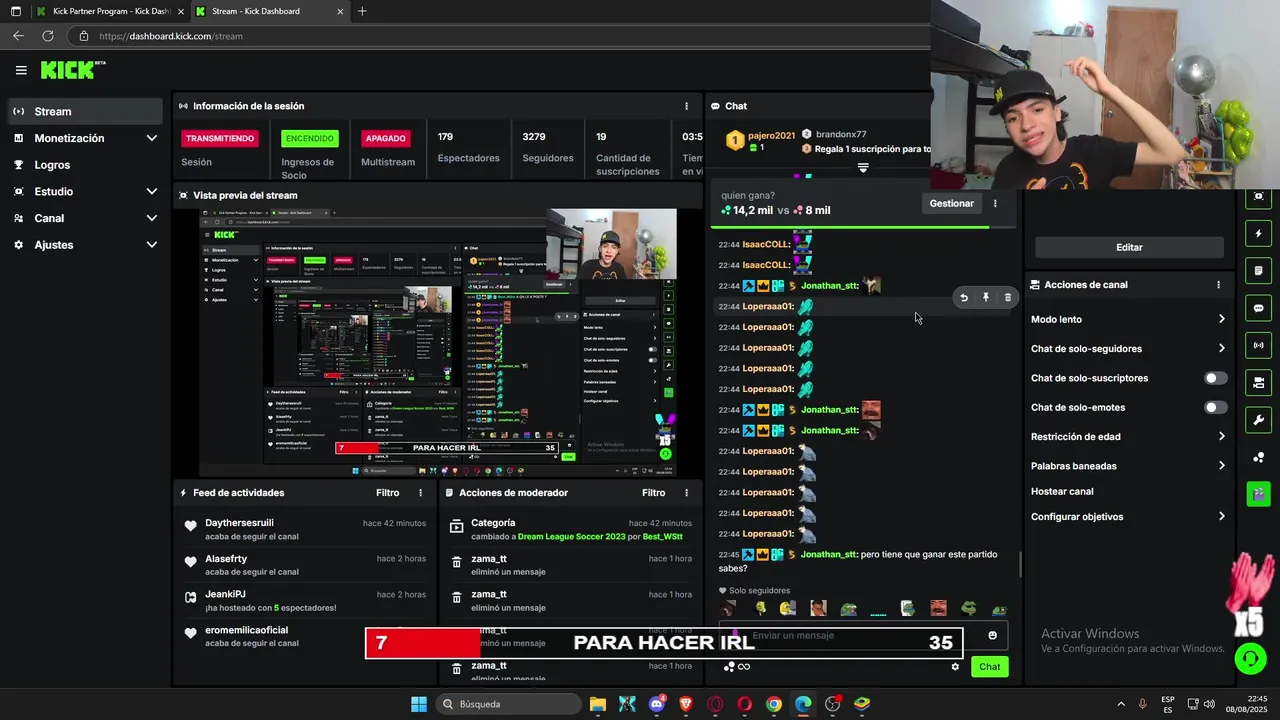Screen dimensions: 1280x720
Task: Open the emoji picker in message box
Action: 992,635
